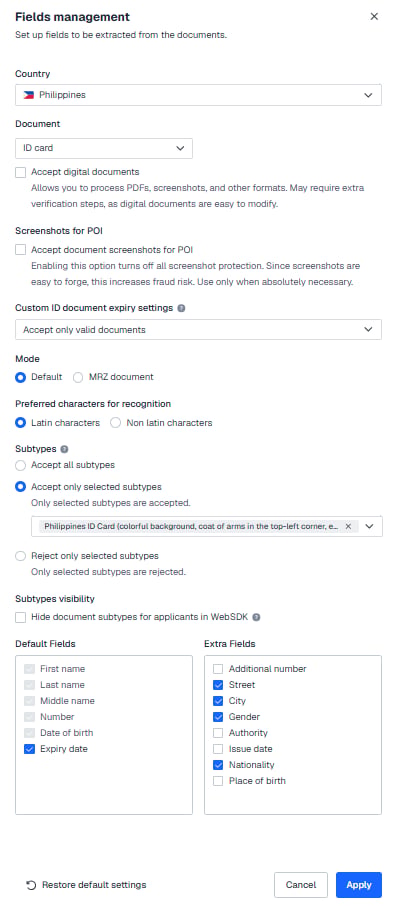
Task: Check Accept document screenshots for POI
Action: 21,250
